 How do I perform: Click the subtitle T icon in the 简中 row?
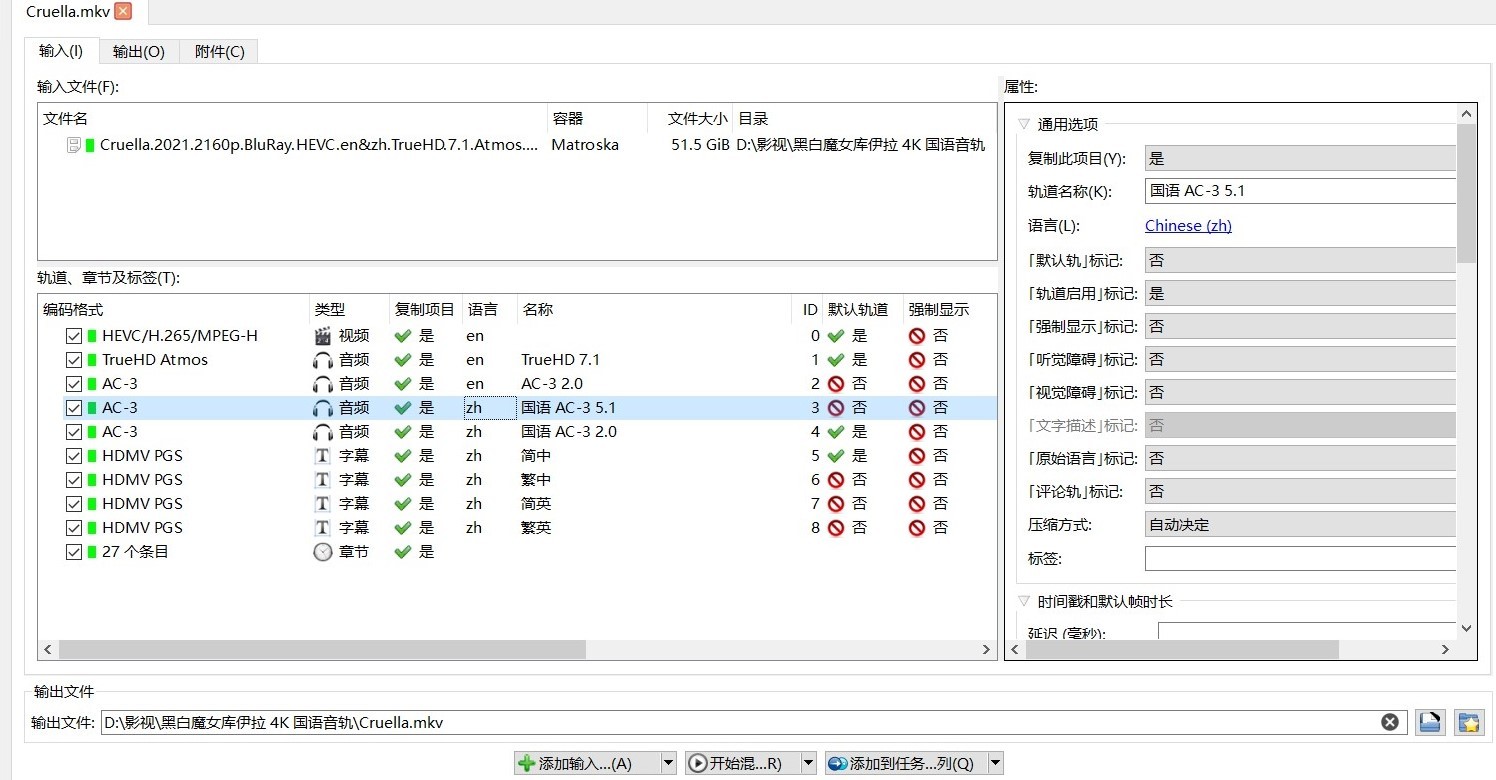pyautogui.click(x=322, y=456)
